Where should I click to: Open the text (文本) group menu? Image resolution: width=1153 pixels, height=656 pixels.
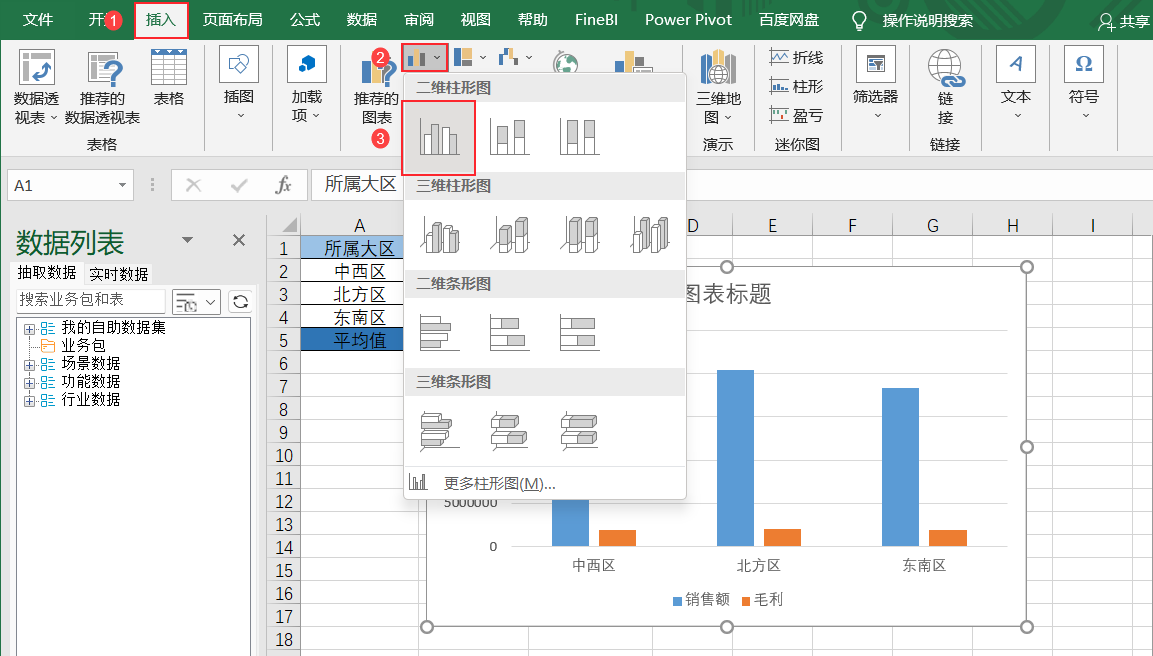pos(1015,83)
